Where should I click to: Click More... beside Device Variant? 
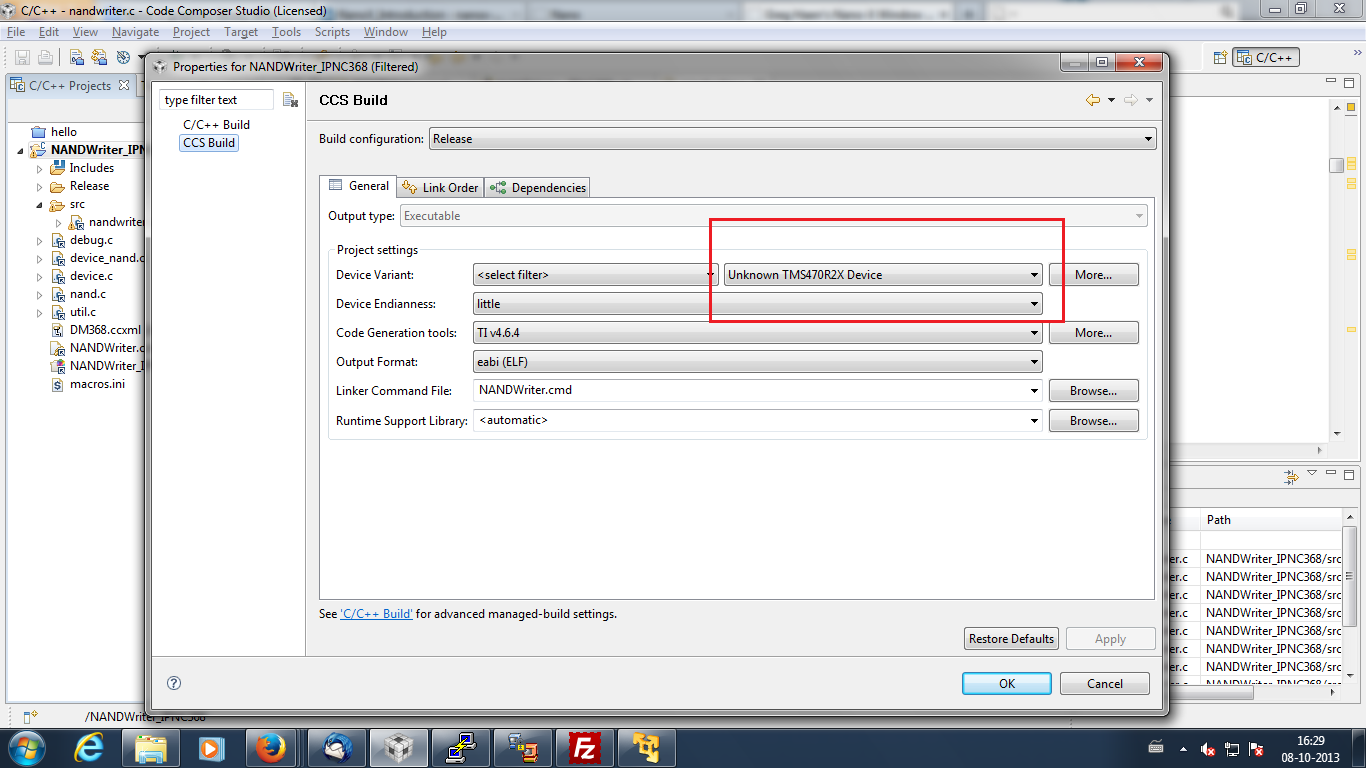tap(1093, 275)
